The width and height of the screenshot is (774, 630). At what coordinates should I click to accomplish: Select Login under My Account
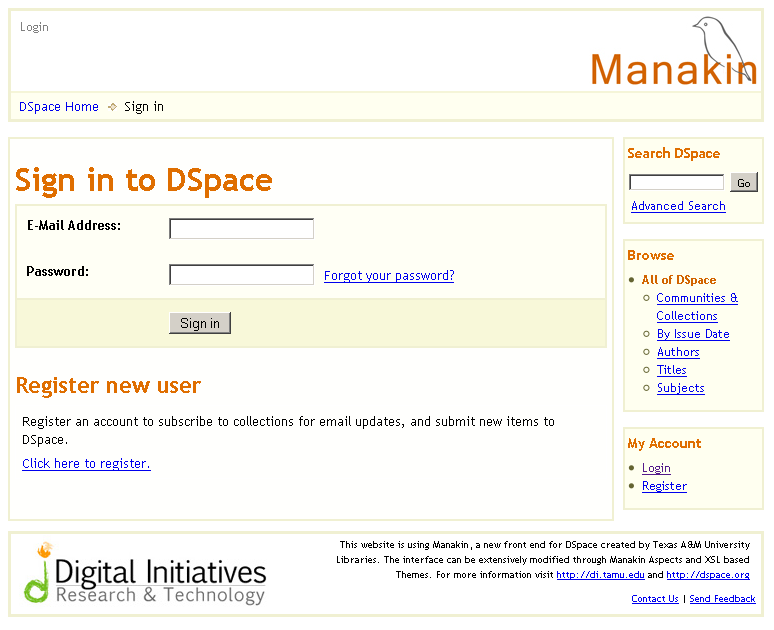[656, 468]
